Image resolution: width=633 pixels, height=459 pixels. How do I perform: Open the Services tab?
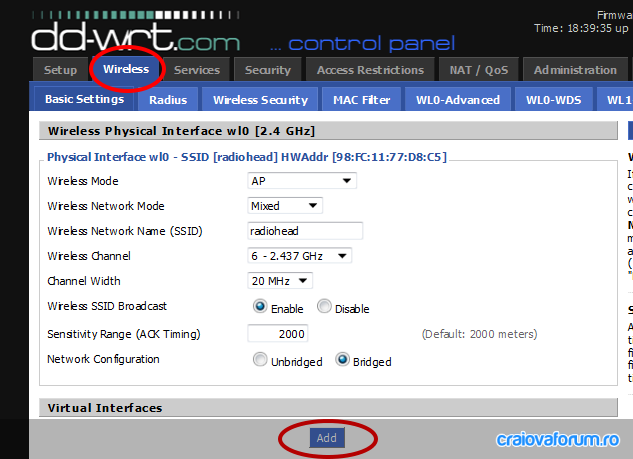(x=197, y=70)
